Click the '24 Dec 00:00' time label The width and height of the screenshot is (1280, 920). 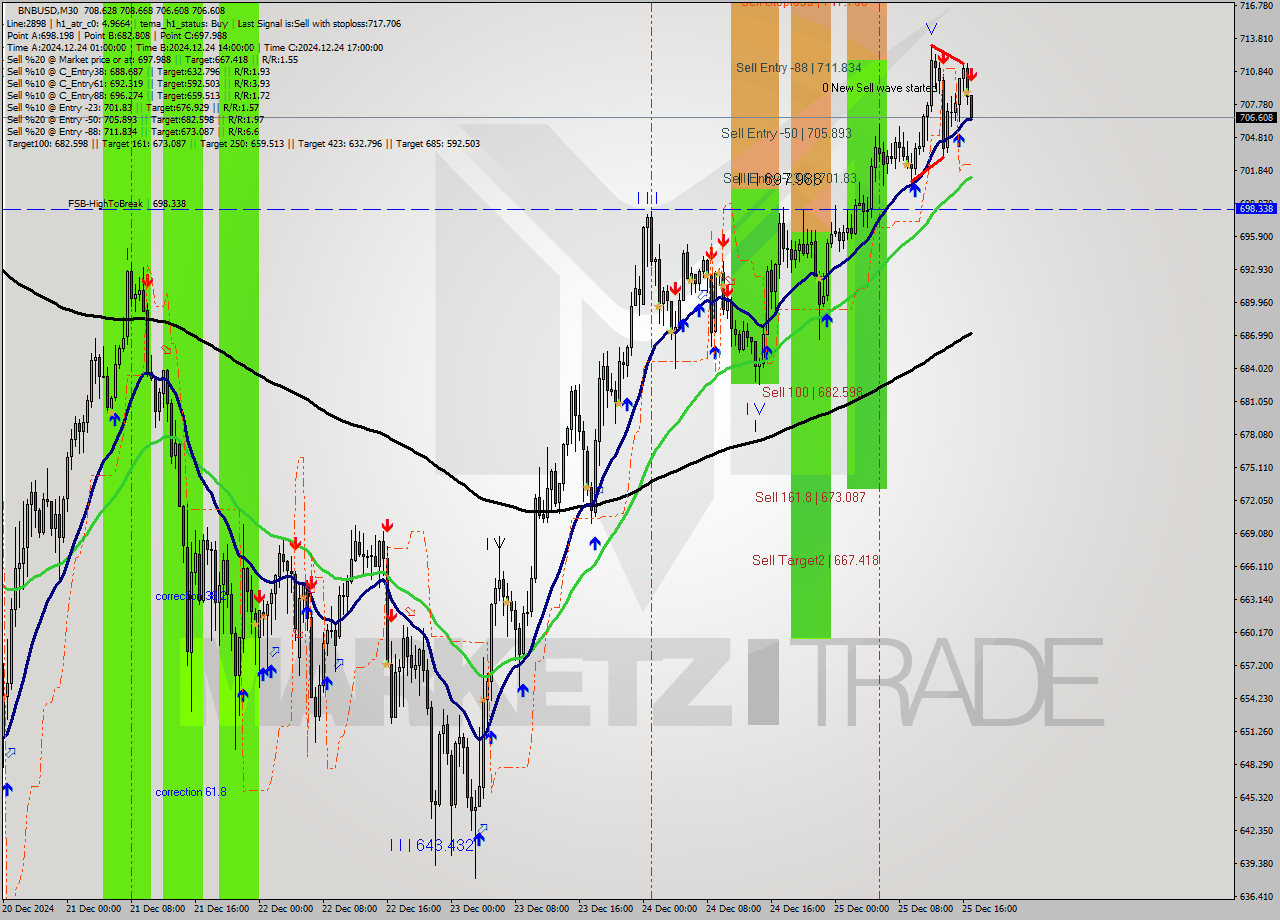(670, 909)
